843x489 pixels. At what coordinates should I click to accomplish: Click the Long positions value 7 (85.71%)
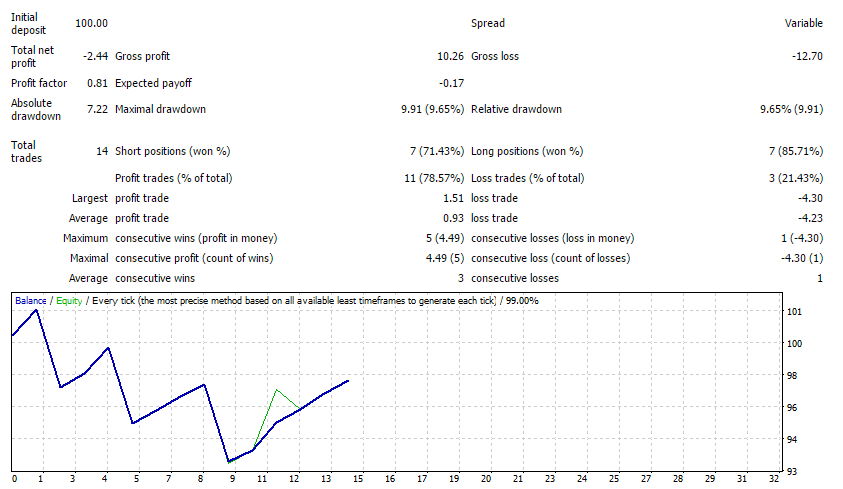coord(796,151)
